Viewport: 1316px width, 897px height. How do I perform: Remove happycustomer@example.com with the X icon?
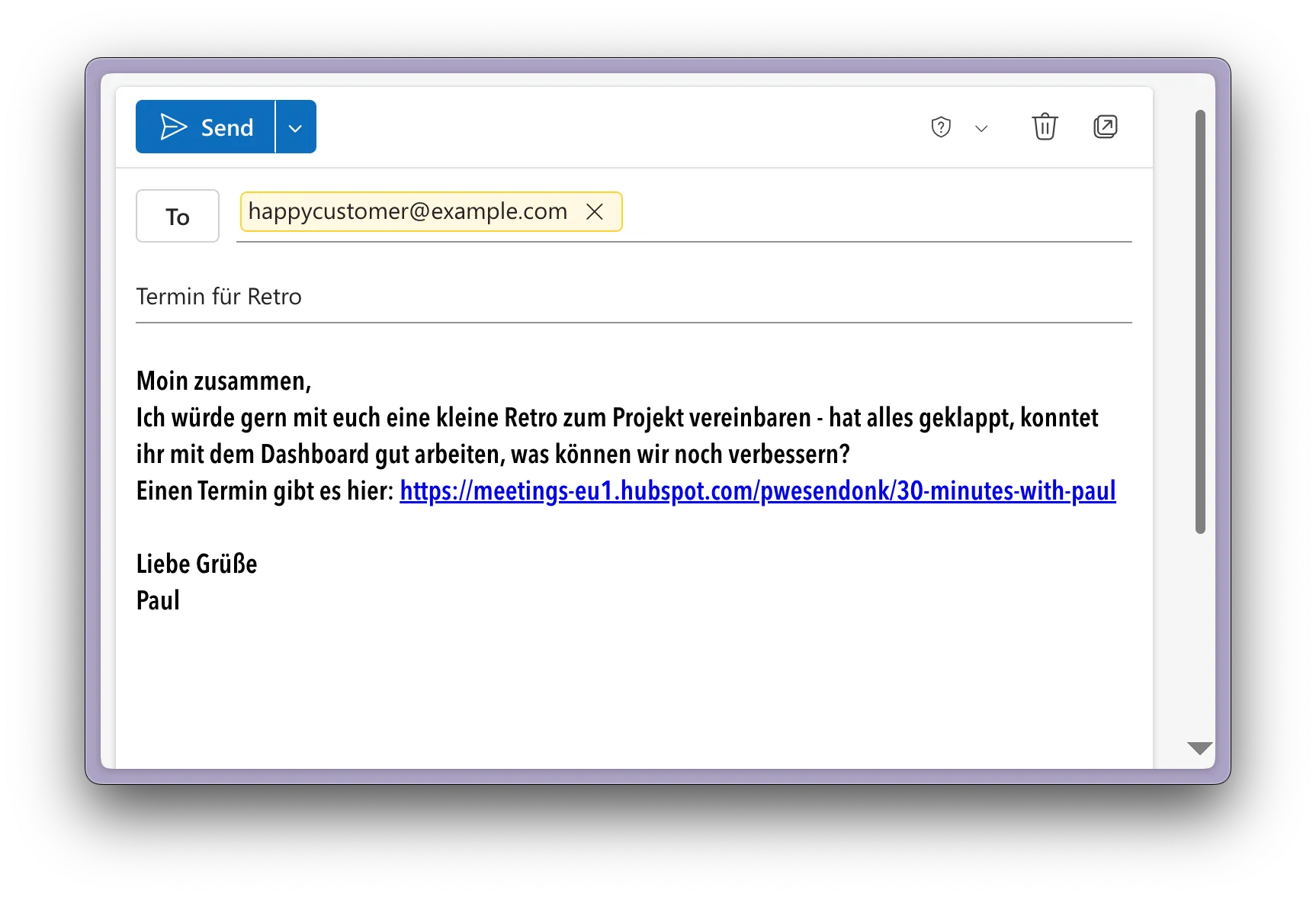pos(595,211)
